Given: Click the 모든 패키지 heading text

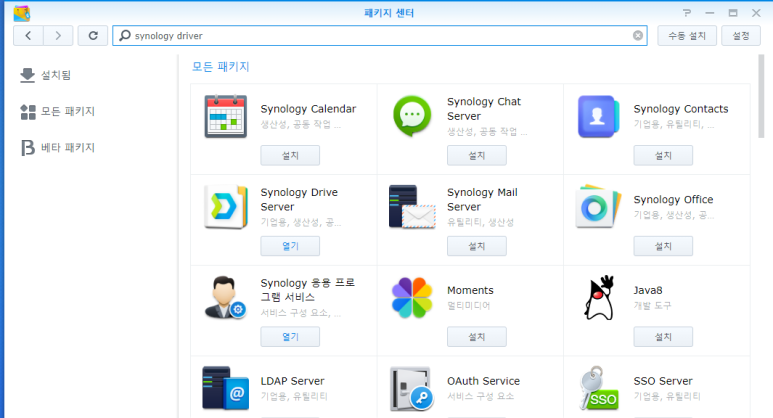Looking at the screenshot, I should coord(220,67).
